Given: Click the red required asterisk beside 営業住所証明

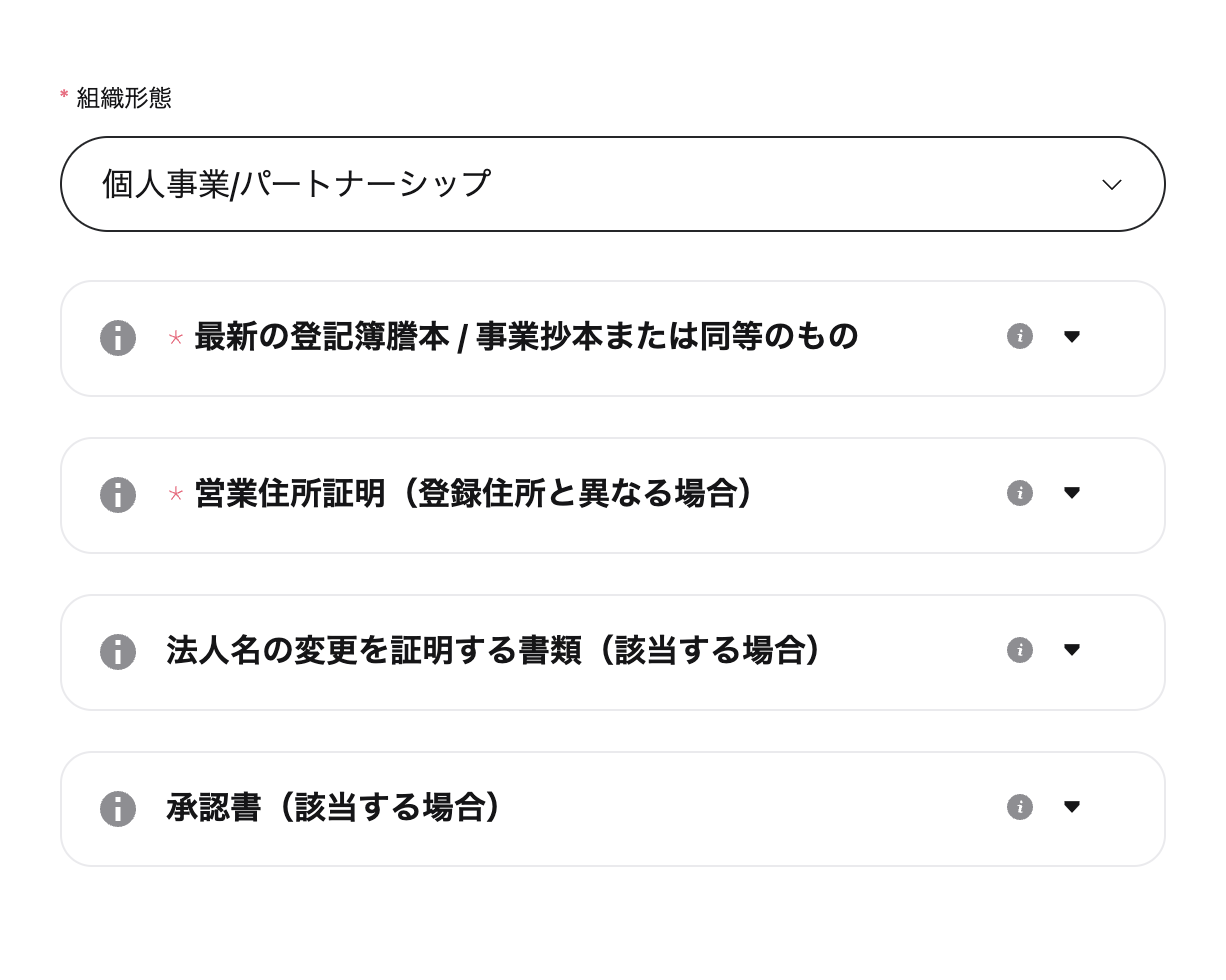Looking at the screenshot, I should click(x=176, y=494).
